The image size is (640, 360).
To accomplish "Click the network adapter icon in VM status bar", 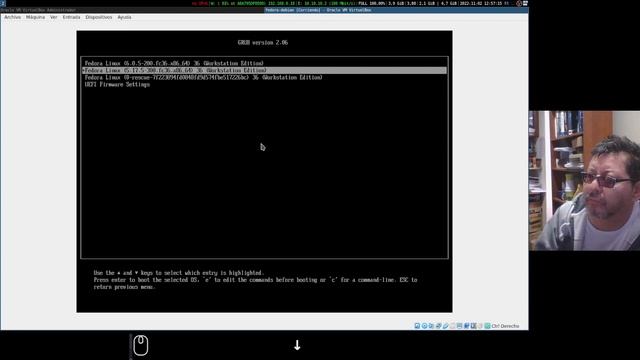I will 438,326.
